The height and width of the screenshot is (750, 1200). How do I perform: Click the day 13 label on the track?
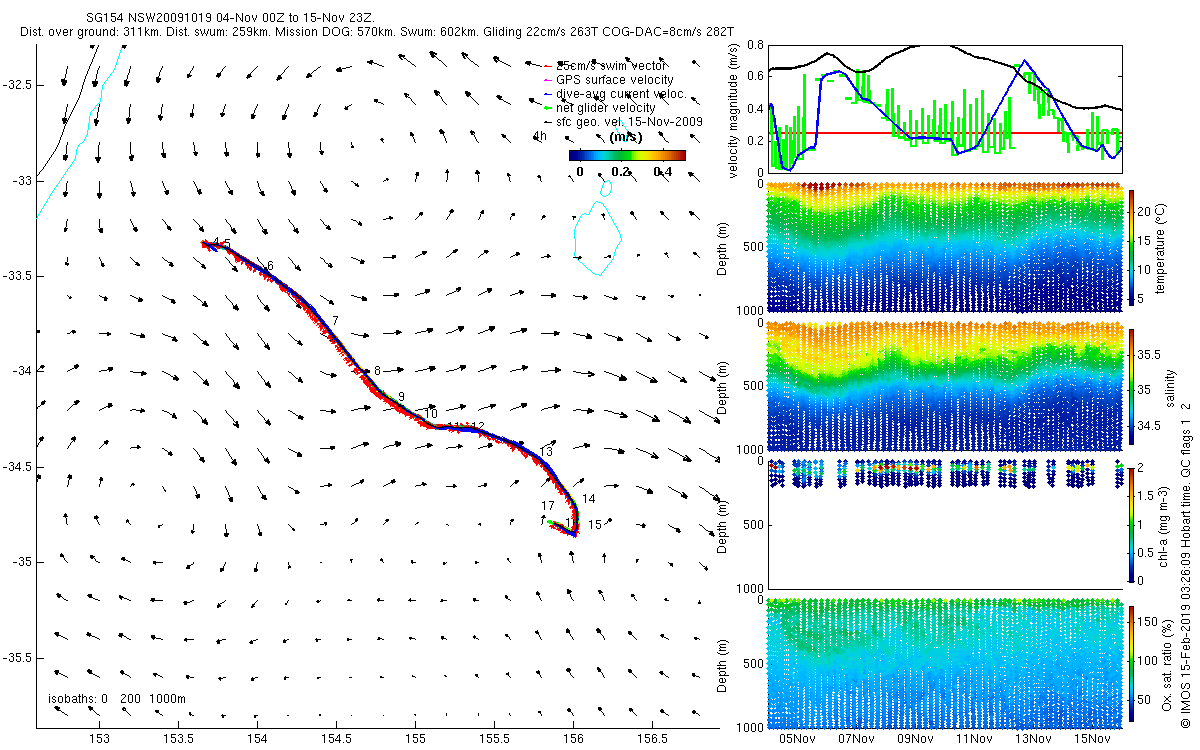tap(546, 452)
